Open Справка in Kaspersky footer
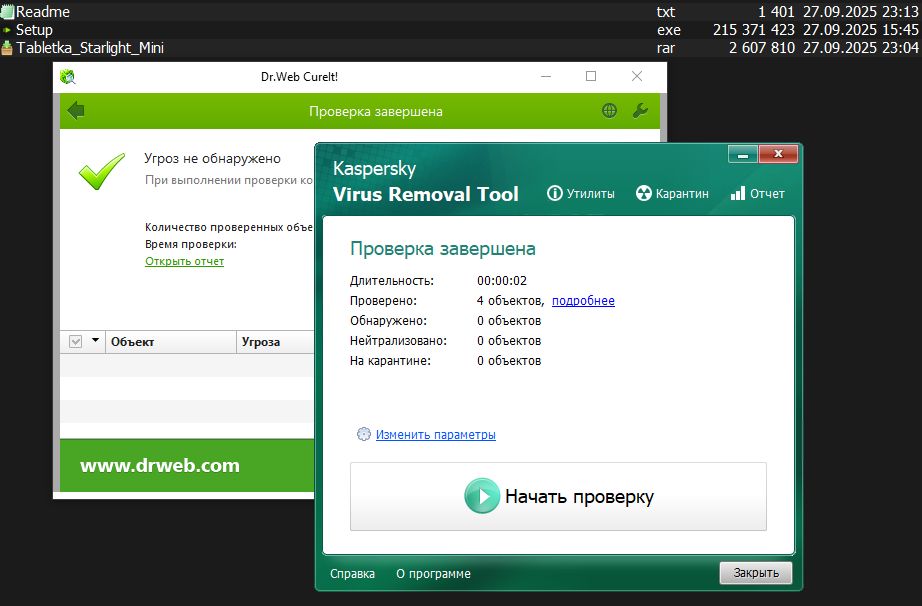The image size is (922, 606). click(x=352, y=574)
